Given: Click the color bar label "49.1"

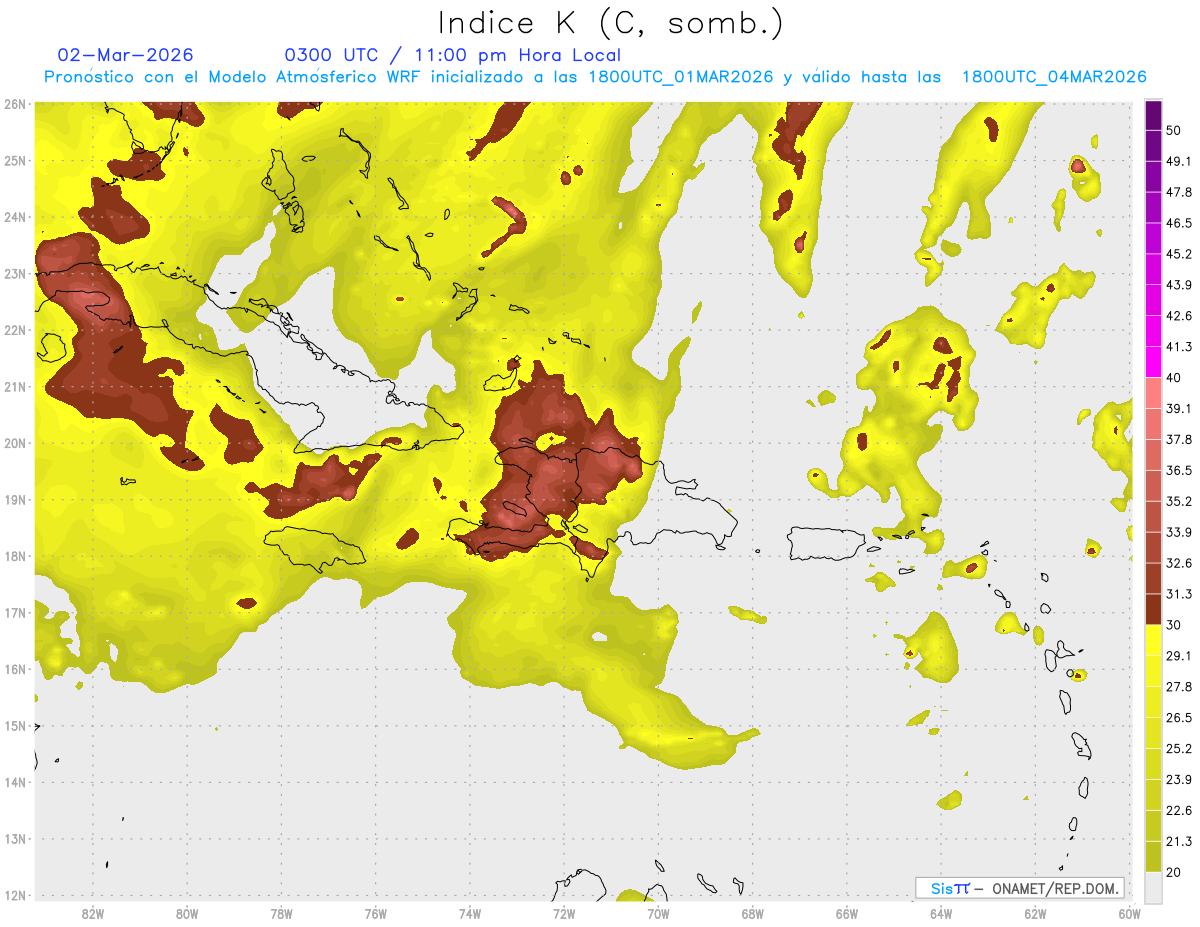Looking at the screenshot, I should 1178,161.
